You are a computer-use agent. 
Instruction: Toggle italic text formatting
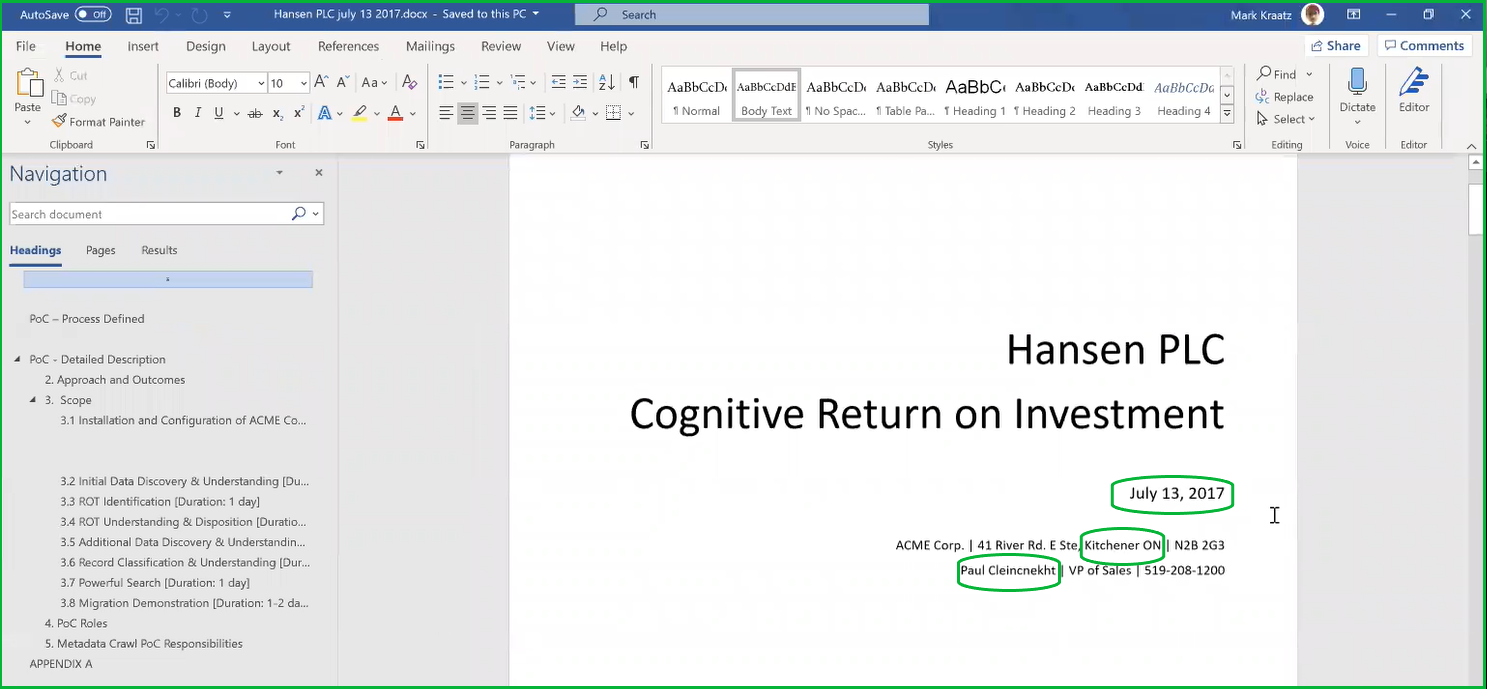click(x=198, y=113)
